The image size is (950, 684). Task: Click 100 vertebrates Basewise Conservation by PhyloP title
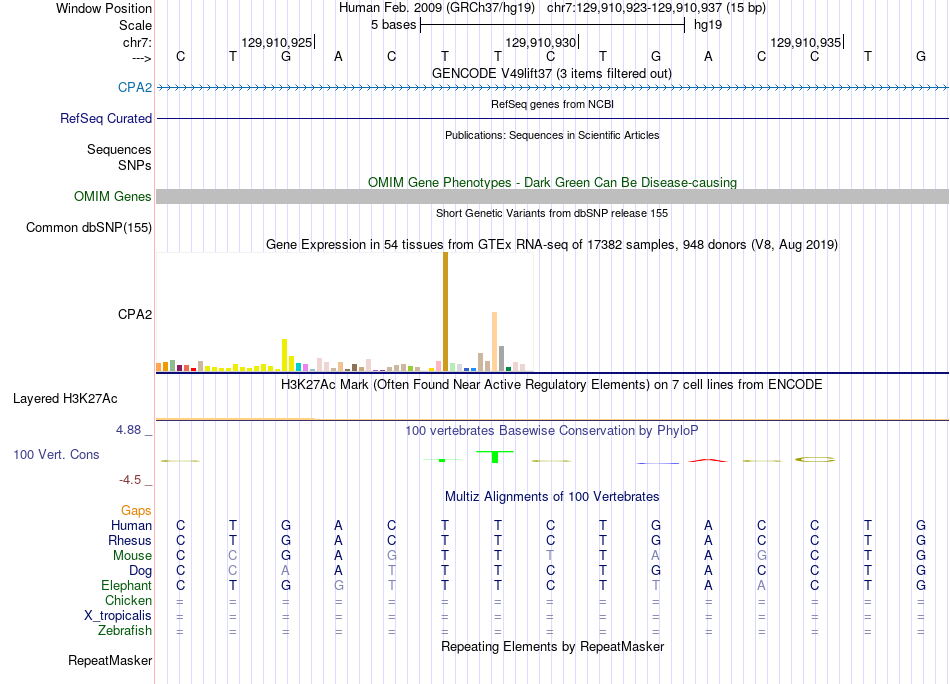(x=552, y=430)
